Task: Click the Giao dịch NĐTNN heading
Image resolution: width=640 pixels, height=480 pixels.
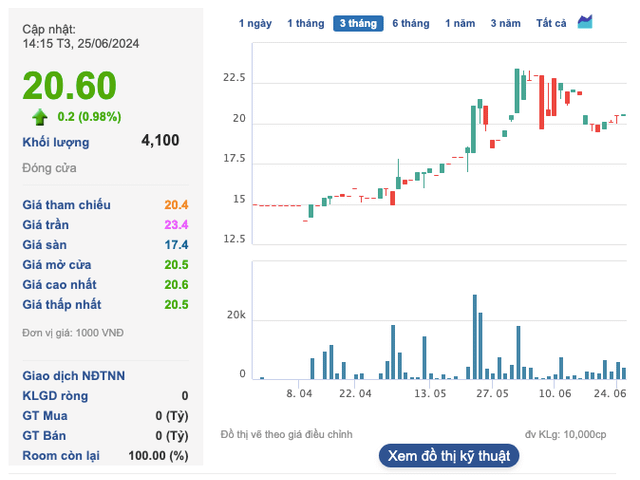Action: (x=74, y=376)
